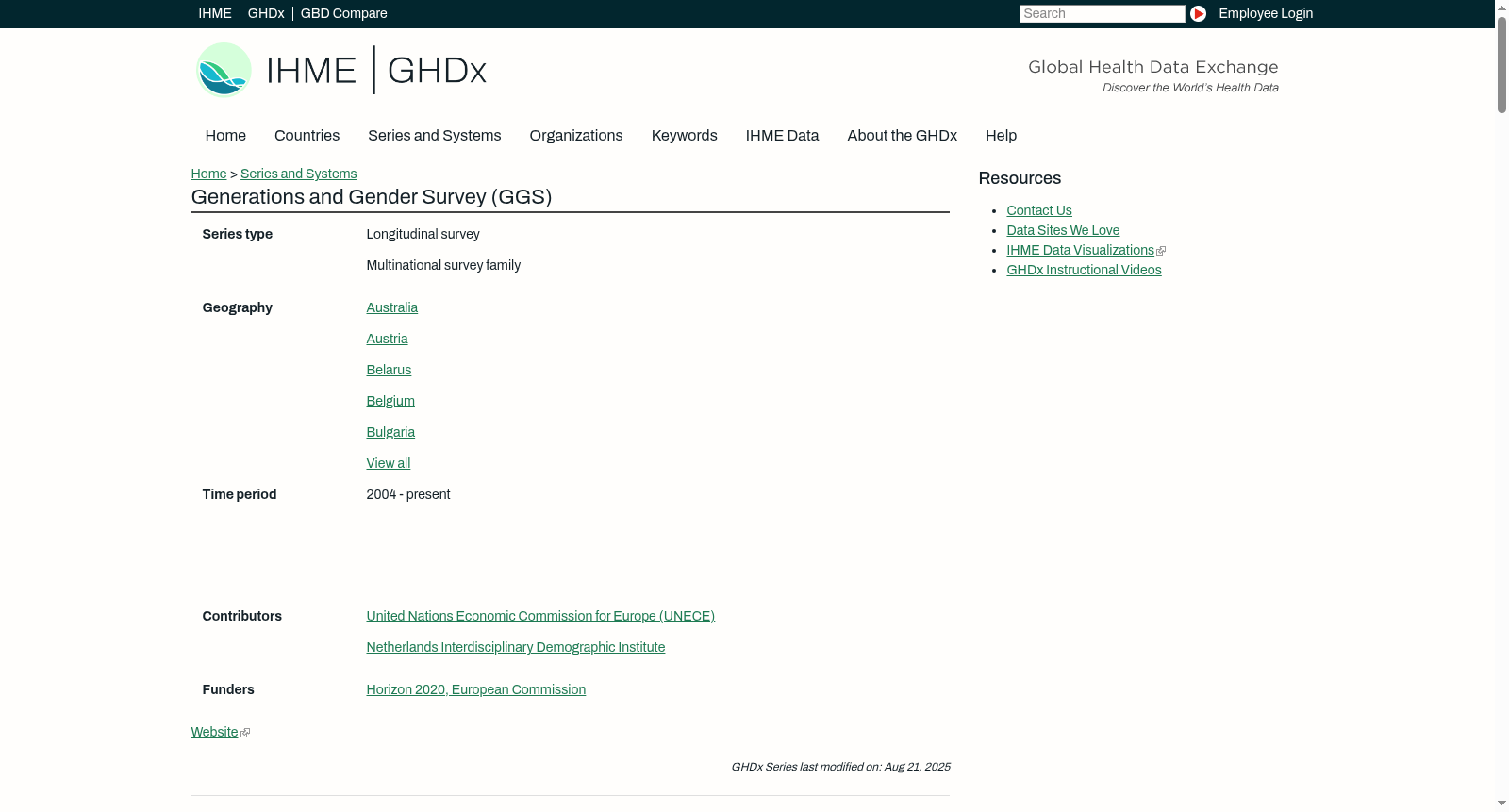Click into the Search input field
Viewport: 1509px width, 812px height.
point(1102,13)
